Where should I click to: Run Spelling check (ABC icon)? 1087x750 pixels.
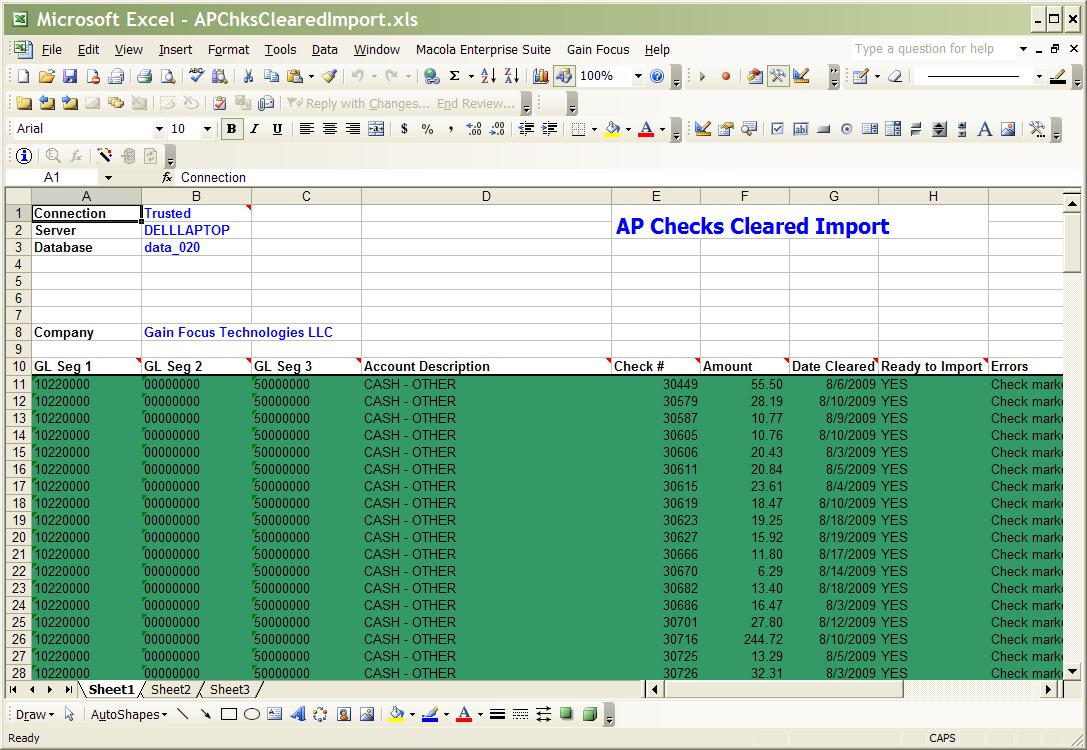click(196, 76)
